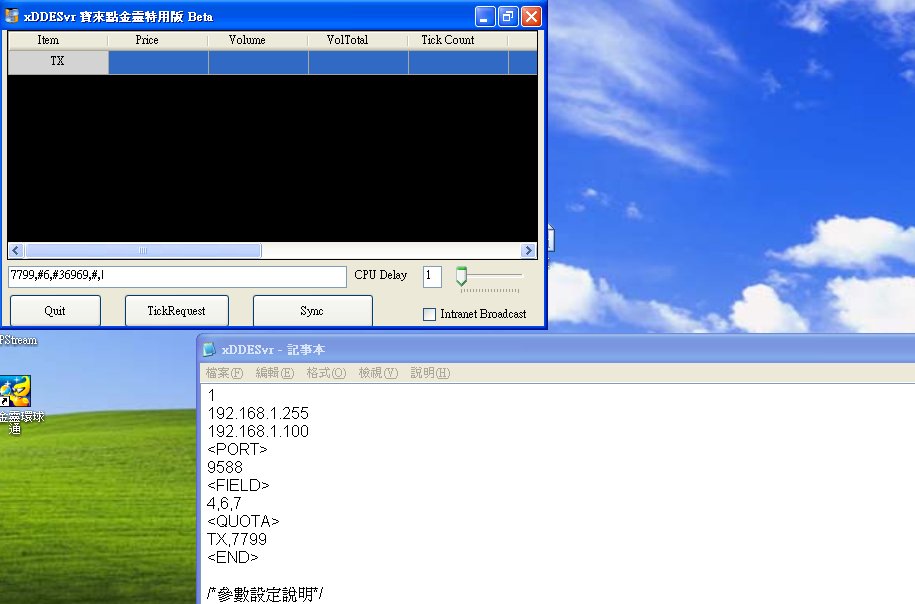This screenshot has height=604, width=915.
Task: Click the xDDESvr title bar app icon
Action: pyautogui.click(x=12, y=16)
